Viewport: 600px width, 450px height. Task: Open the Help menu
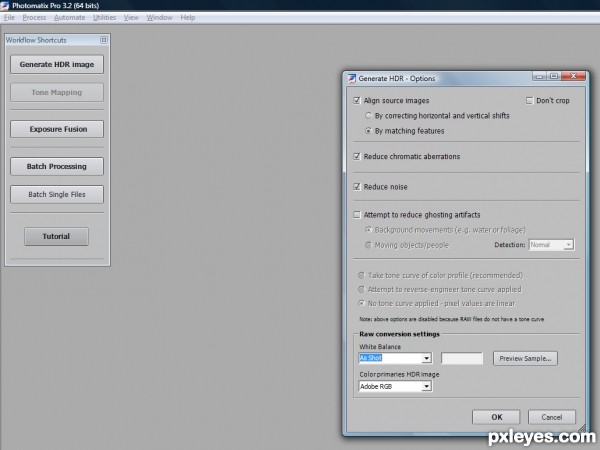coord(188,18)
